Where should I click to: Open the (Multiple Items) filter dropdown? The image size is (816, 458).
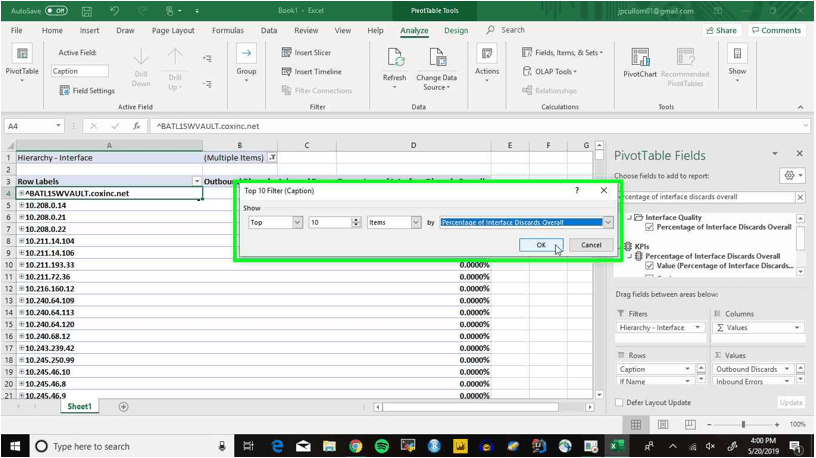(272, 158)
